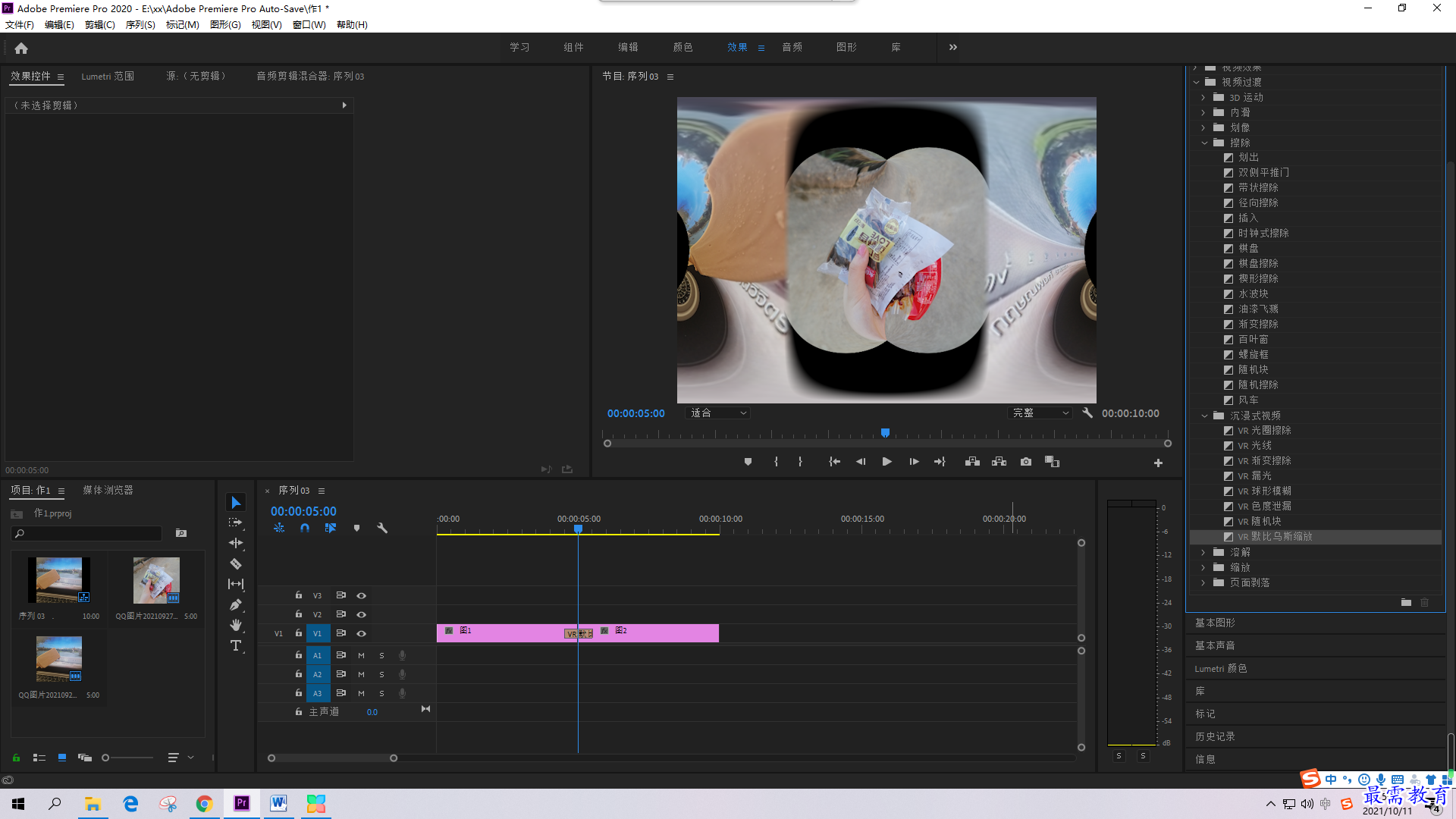Open the 基本图形 panel
Image resolution: width=1456 pixels, height=819 pixels.
pyautogui.click(x=1215, y=623)
